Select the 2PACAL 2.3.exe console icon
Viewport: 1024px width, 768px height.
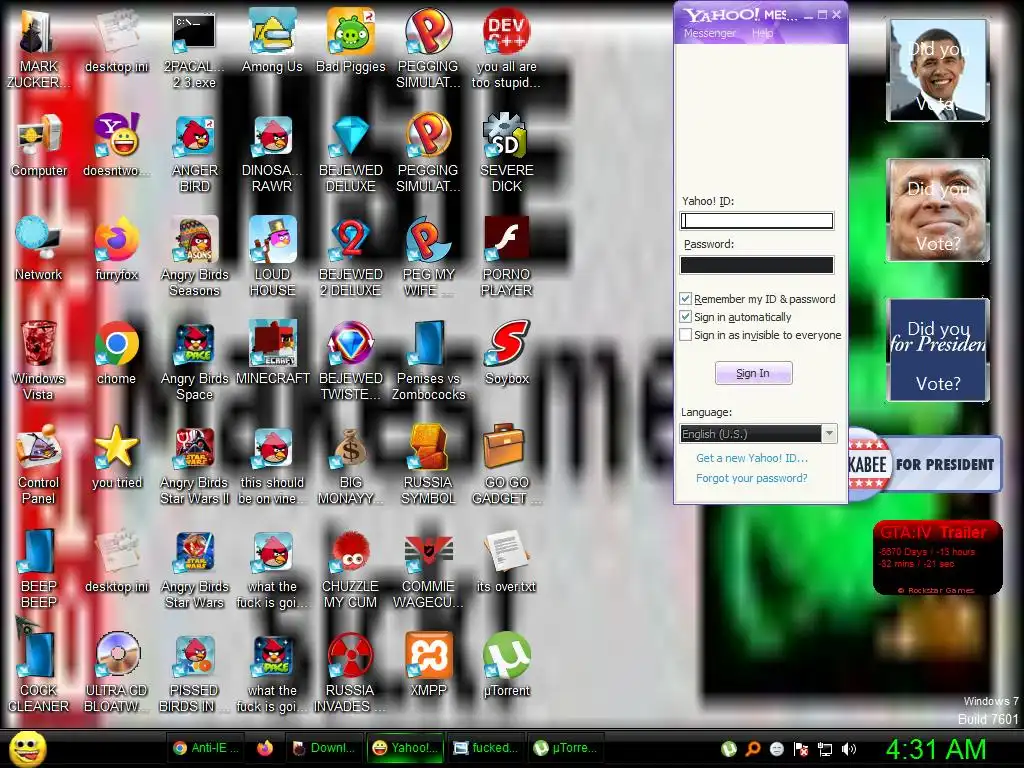195,49
